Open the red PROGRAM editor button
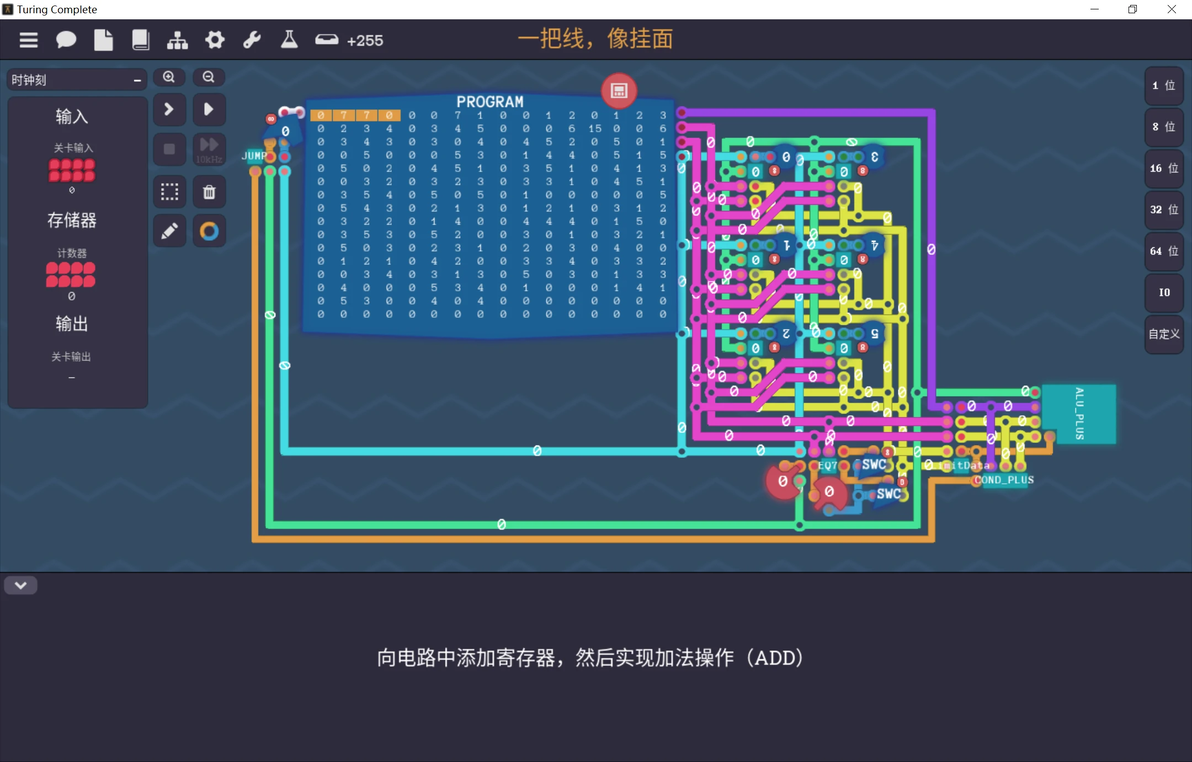This screenshot has height=762, width=1192. [x=619, y=90]
